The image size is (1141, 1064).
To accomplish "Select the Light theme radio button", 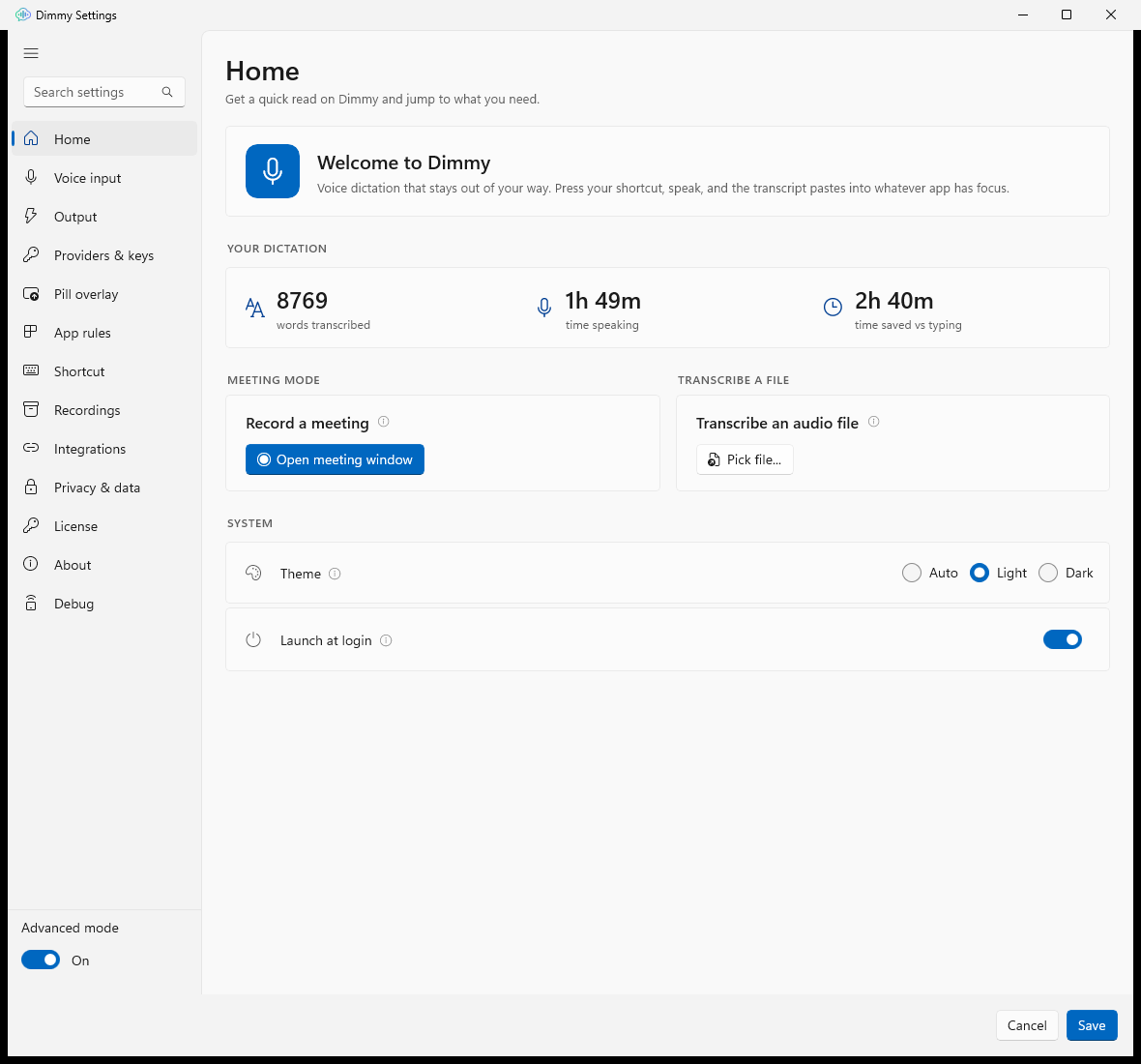I will [980, 573].
